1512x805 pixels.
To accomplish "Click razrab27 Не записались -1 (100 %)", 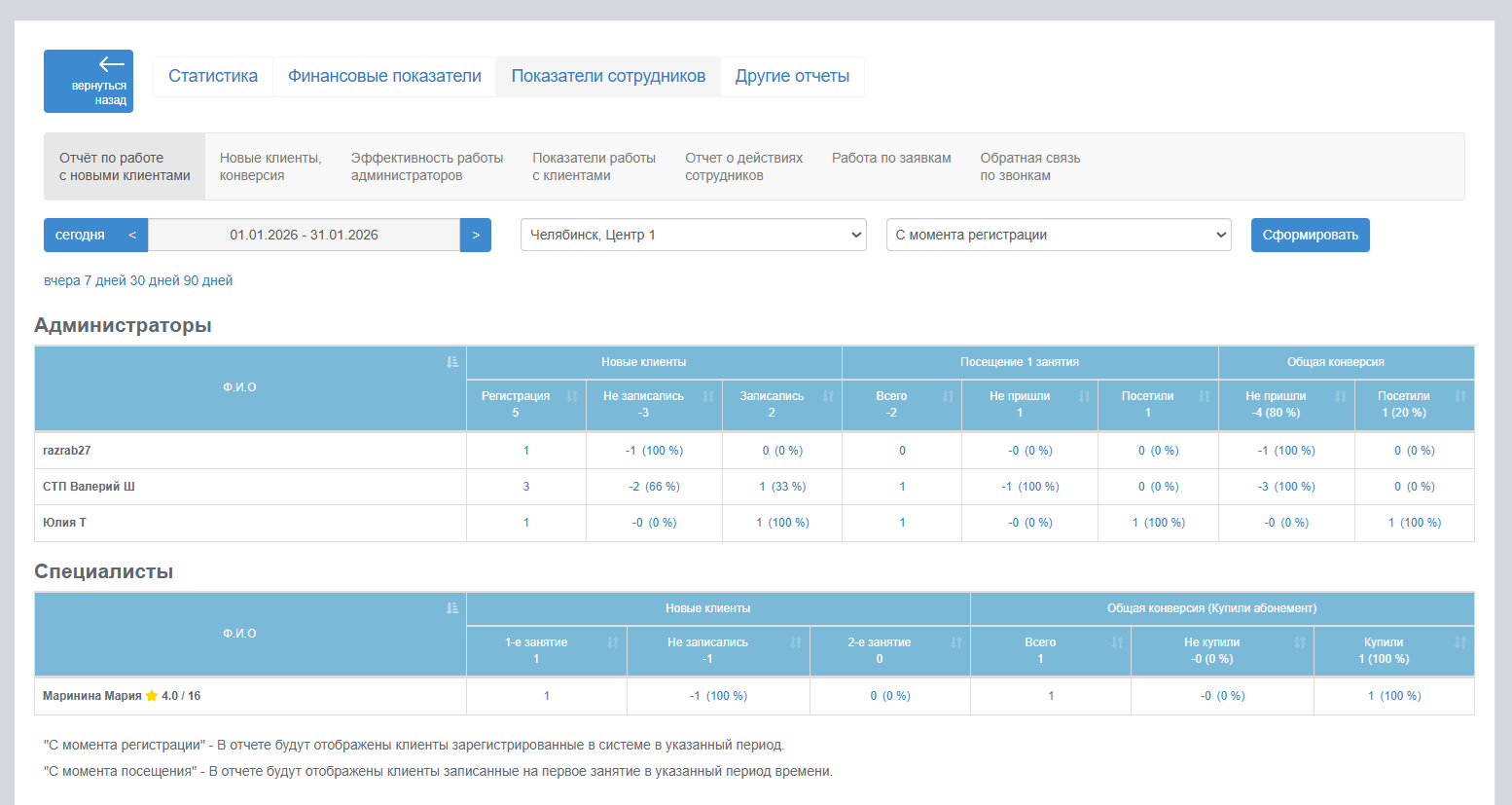I will tap(654, 451).
